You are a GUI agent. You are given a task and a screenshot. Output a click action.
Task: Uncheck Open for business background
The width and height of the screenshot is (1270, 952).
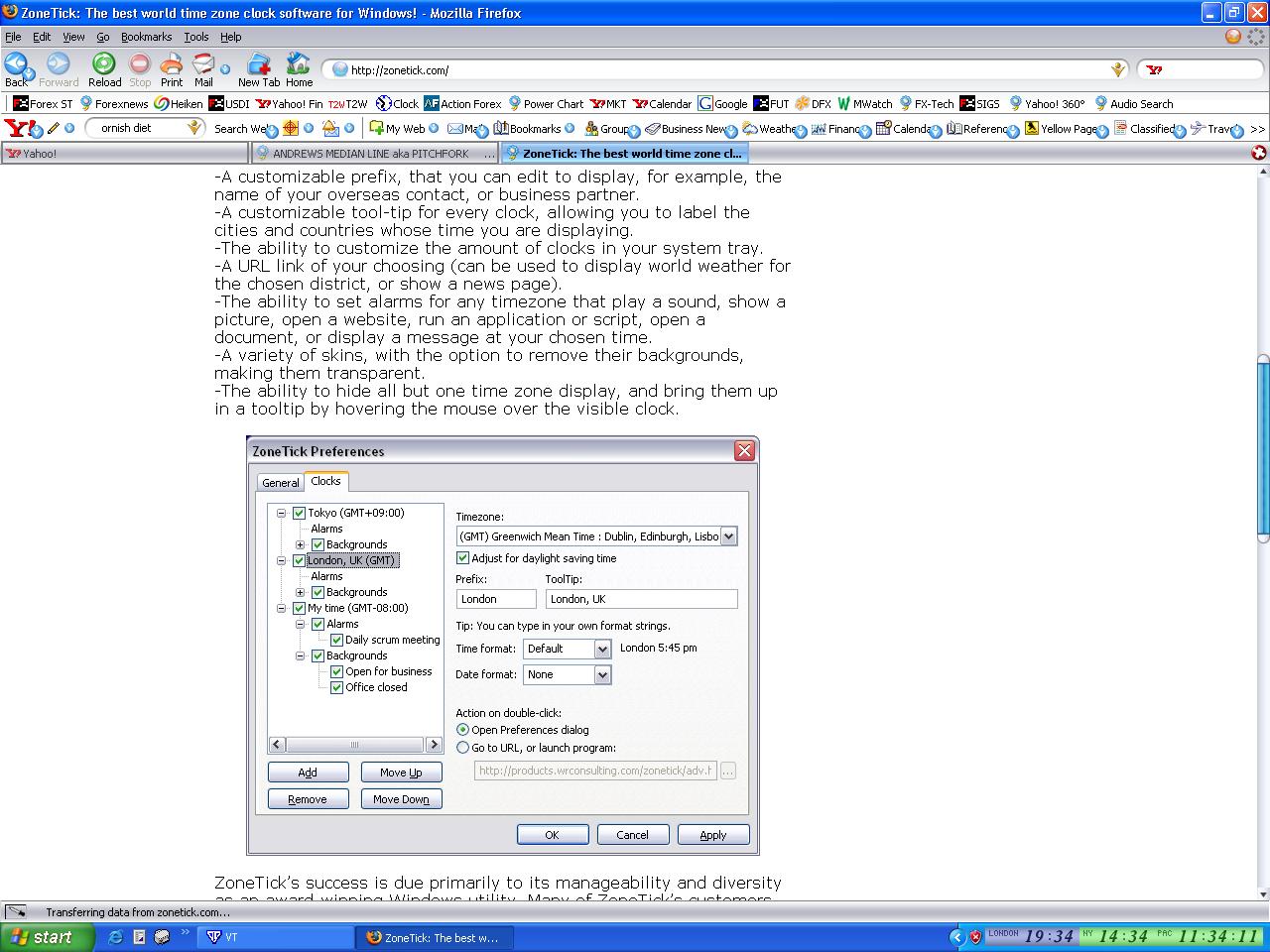(x=336, y=671)
